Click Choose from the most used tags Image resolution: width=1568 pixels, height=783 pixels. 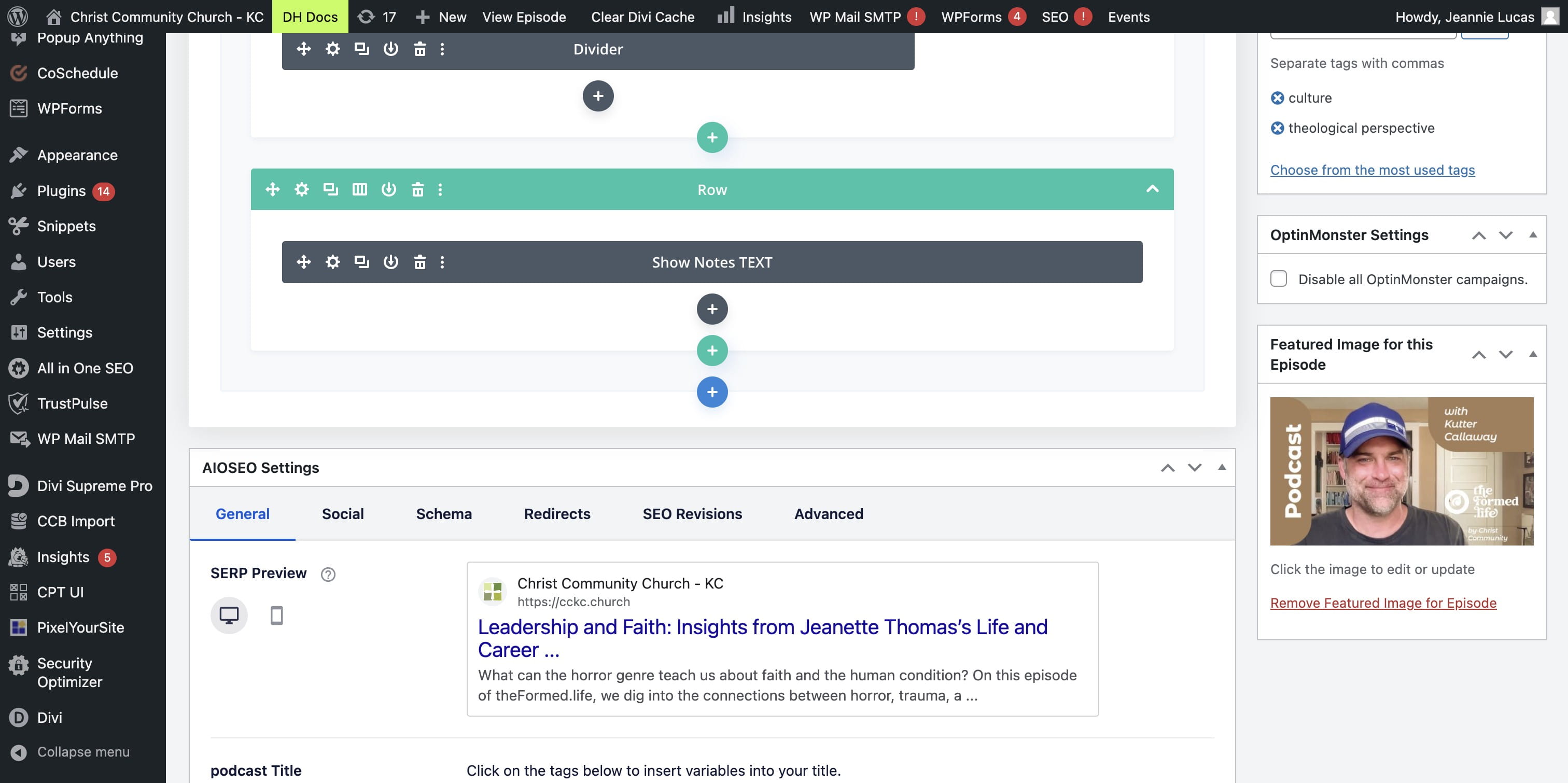click(1372, 170)
